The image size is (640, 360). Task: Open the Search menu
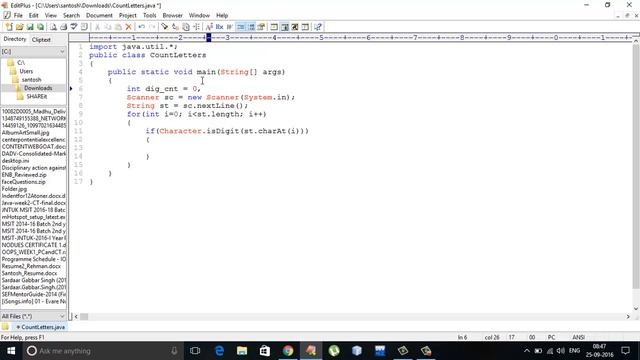[71, 15]
